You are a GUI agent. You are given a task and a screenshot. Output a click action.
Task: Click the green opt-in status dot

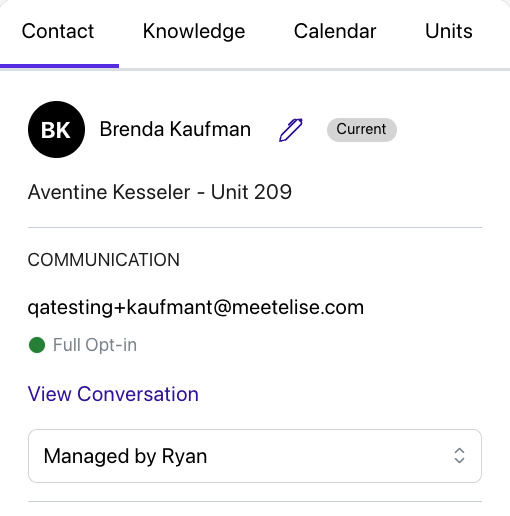[x=37, y=345]
